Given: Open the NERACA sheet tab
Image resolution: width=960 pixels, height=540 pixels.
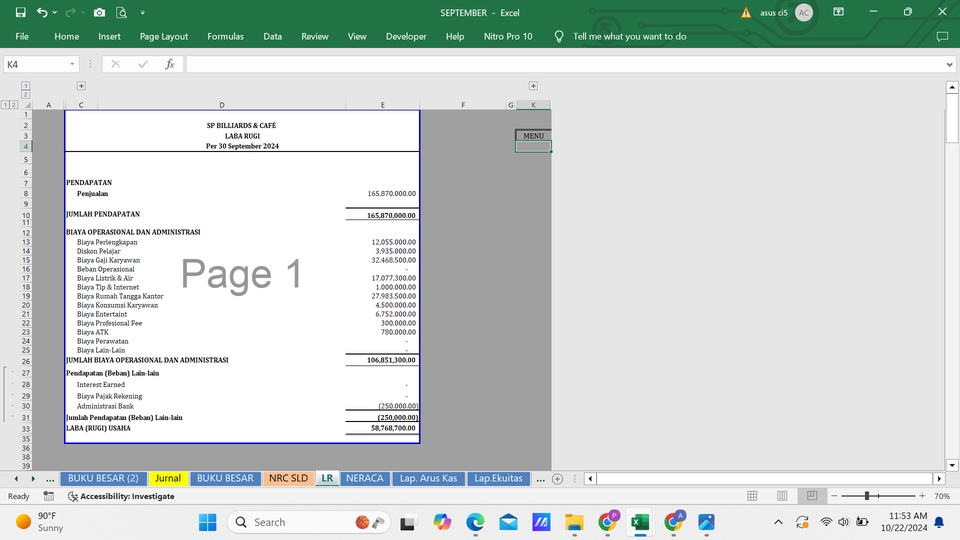Looking at the screenshot, I should (364, 478).
